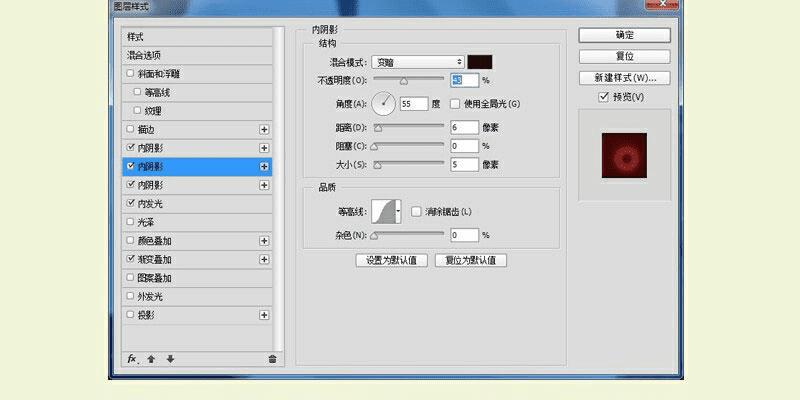Click the 距离(D) distance slider
800x400 pixels.
pyautogui.click(x=409, y=127)
